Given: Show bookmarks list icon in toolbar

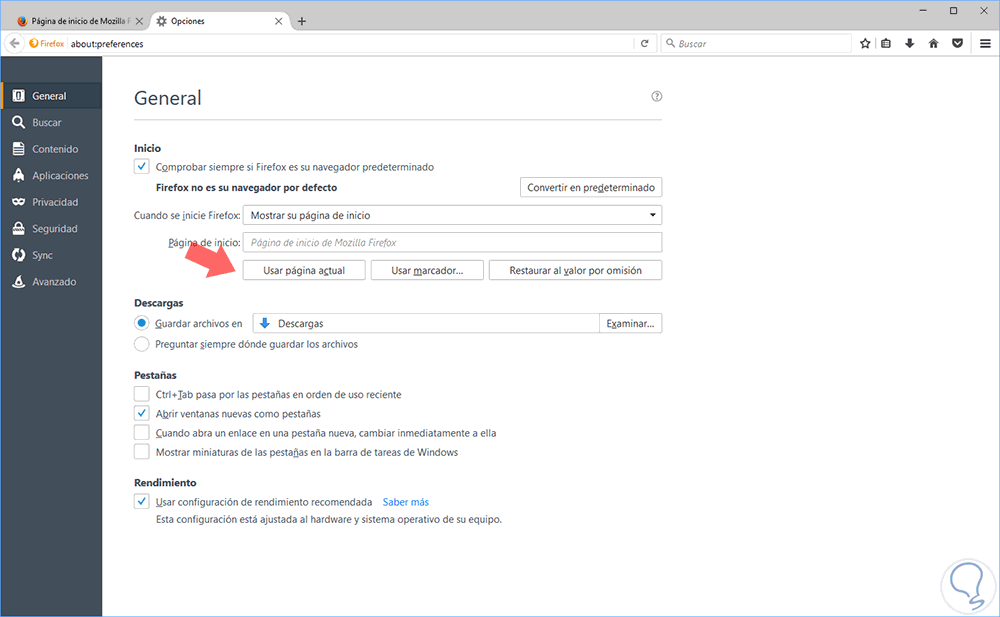Looking at the screenshot, I should point(886,43).
